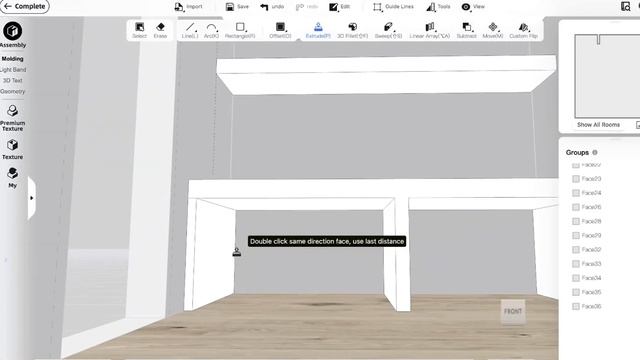The height and width of the screenshot is (360, 640).
Task: Open the Import dropdown
Action: [x=189, y=7]
